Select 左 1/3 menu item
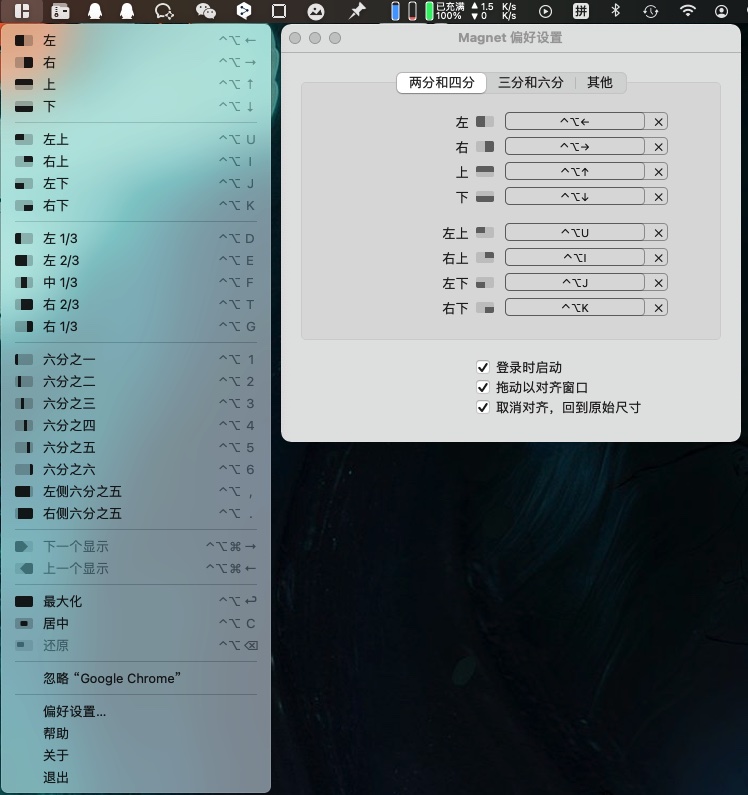748x795 pixels. pyautogui.click(x=135, y=238)
